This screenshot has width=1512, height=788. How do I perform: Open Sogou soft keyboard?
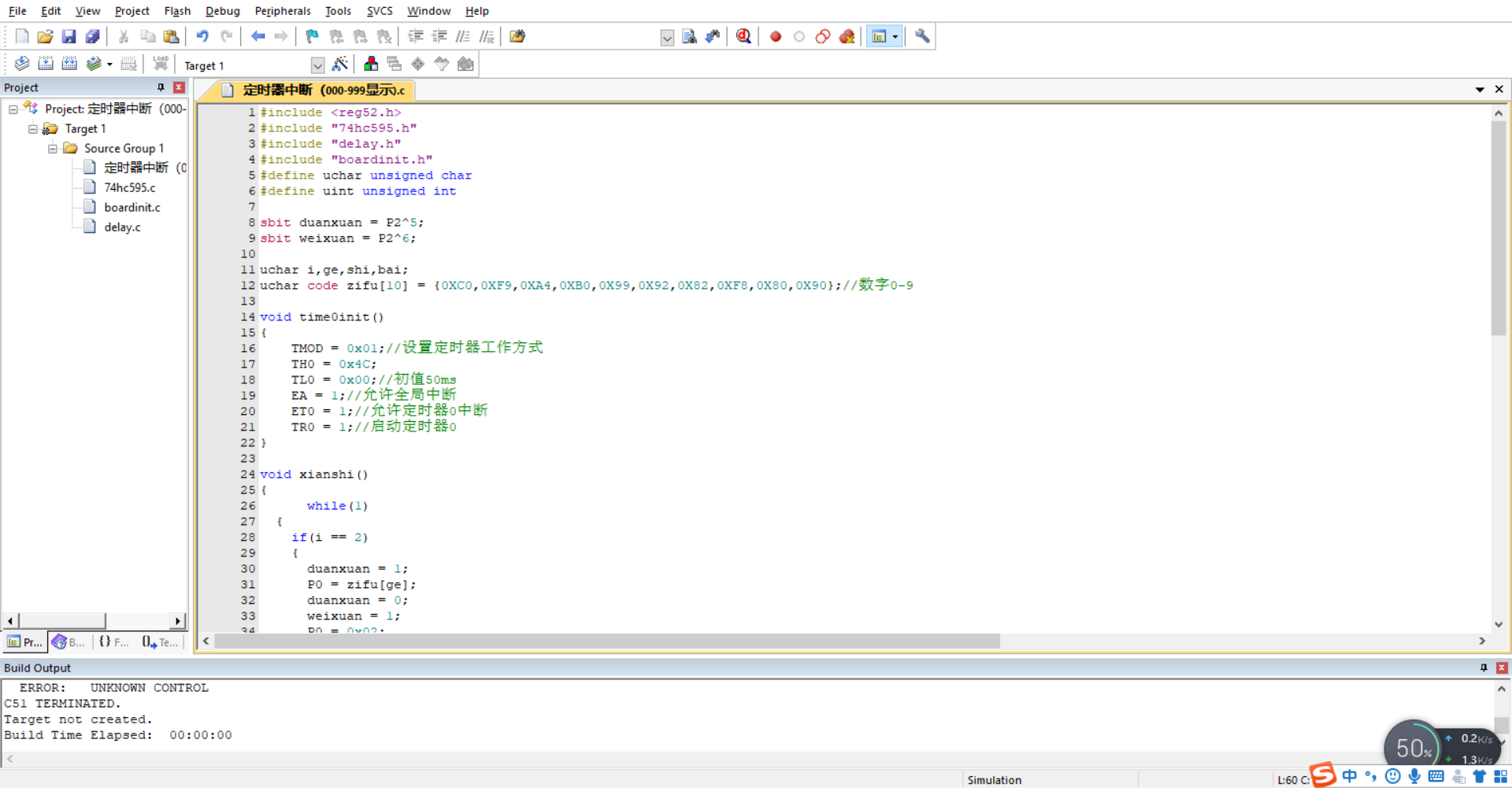pyautogui.click(x=1436, y=776)
